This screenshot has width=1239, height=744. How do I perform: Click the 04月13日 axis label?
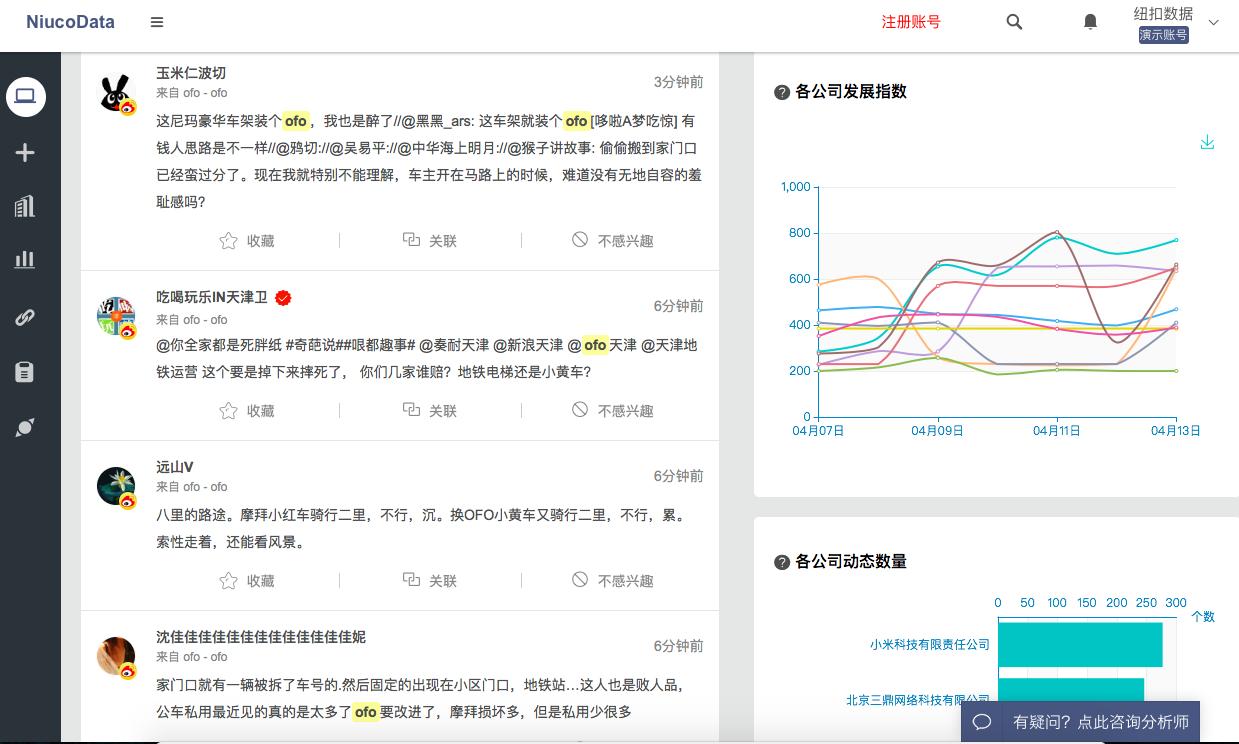1176,431
